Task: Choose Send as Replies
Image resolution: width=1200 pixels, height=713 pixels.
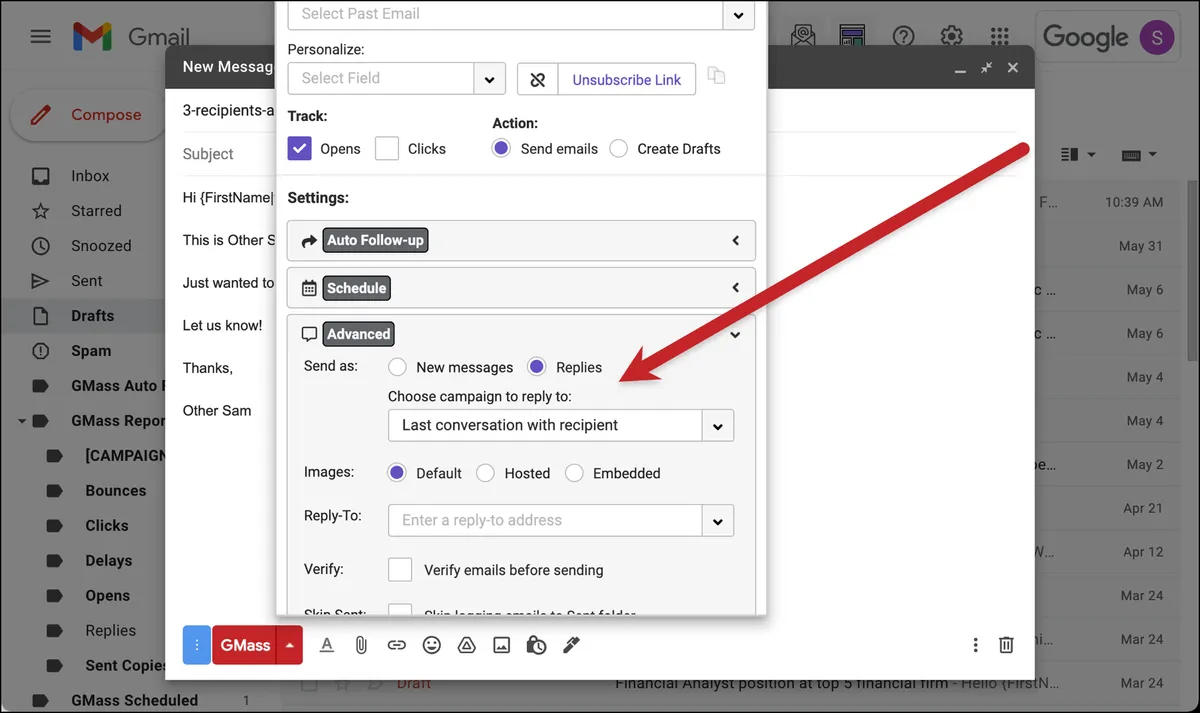Action: [537, 367]
